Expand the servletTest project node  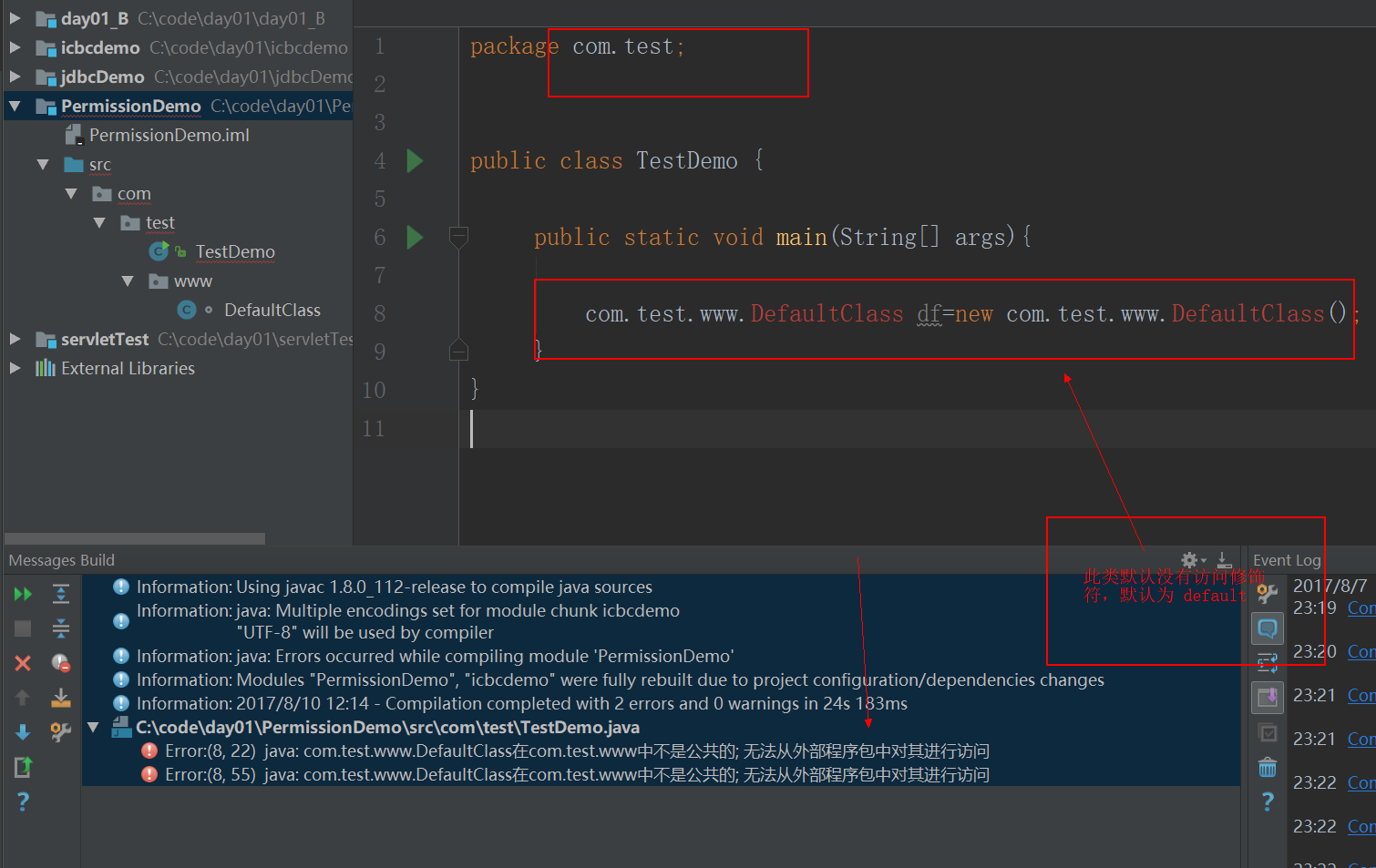15,339
